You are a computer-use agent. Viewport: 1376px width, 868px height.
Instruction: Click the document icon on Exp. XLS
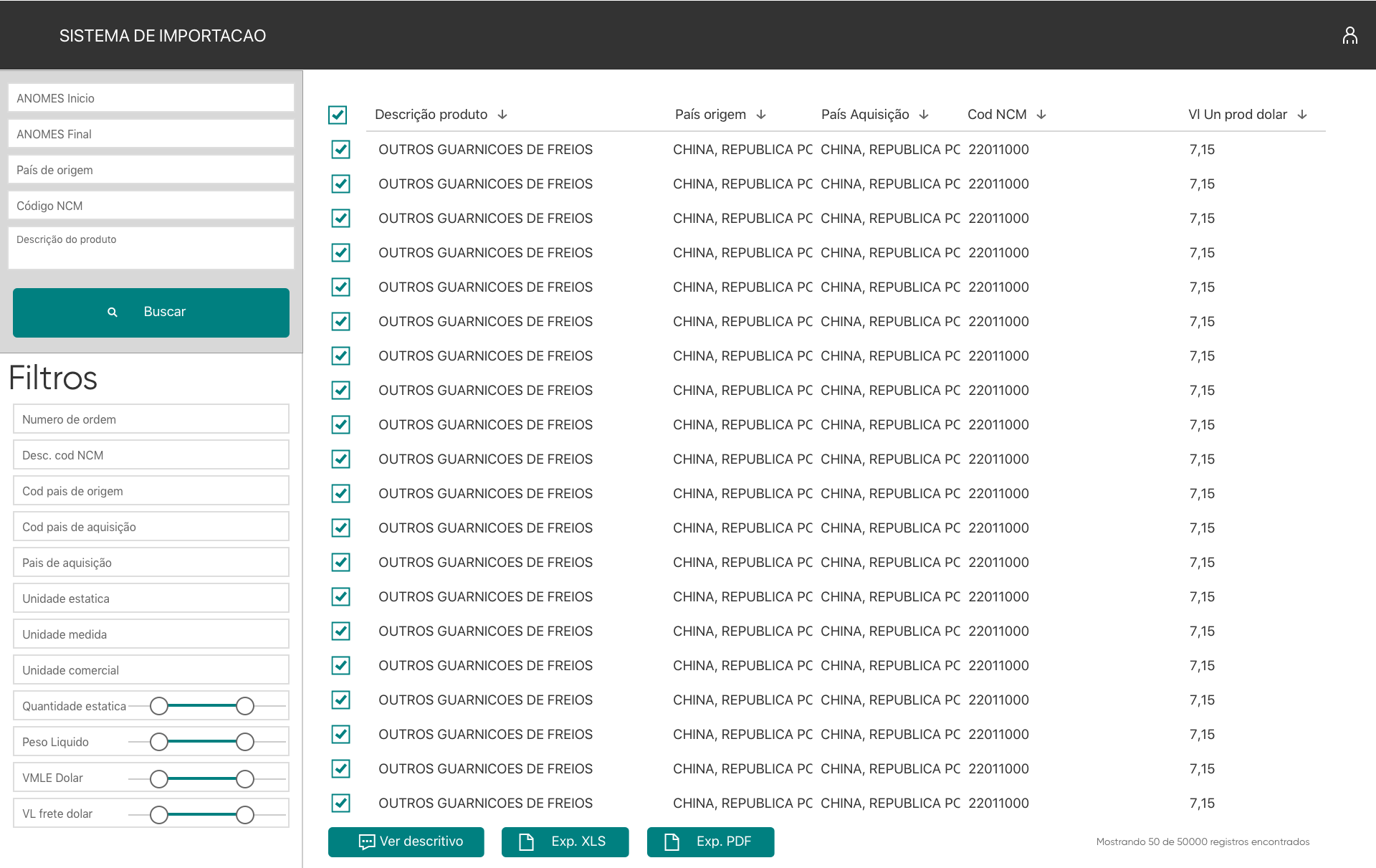[x=526, y=841]
